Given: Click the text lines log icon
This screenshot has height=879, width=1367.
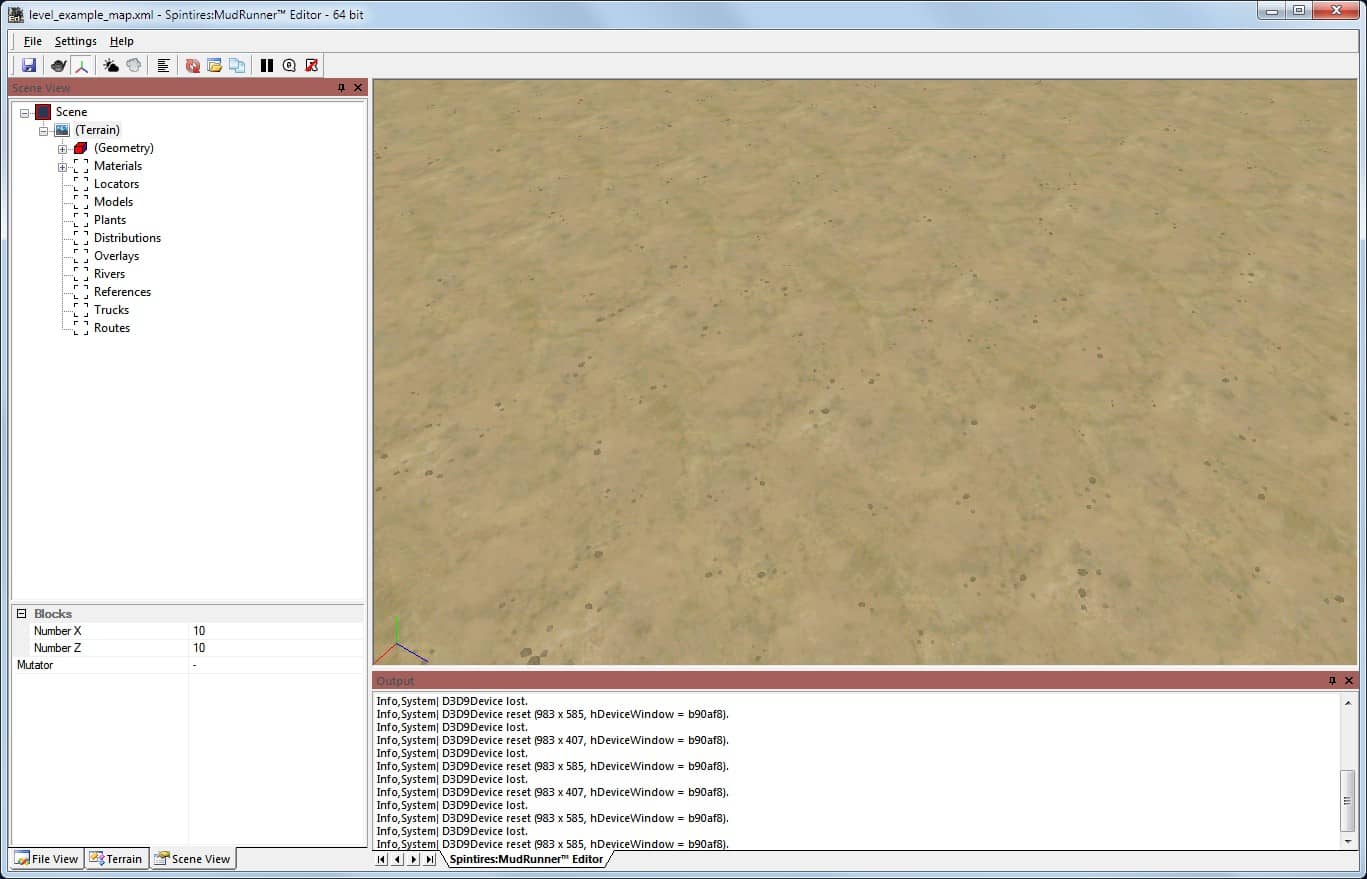Looking at the screenshot, I should [163, 65].
